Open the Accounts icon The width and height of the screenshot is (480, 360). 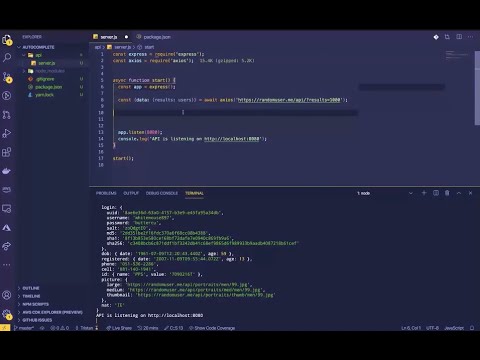coord(7,295)
